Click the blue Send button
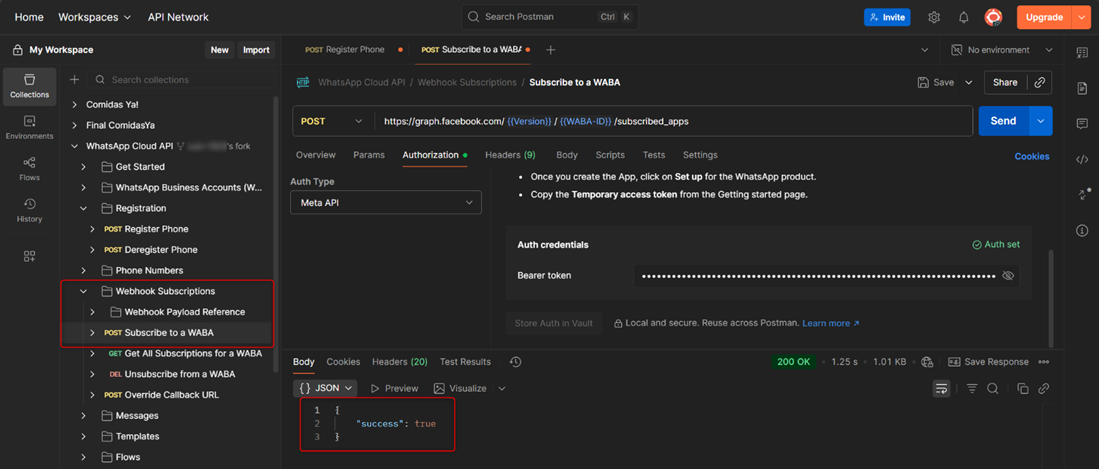 point(1003,121)
